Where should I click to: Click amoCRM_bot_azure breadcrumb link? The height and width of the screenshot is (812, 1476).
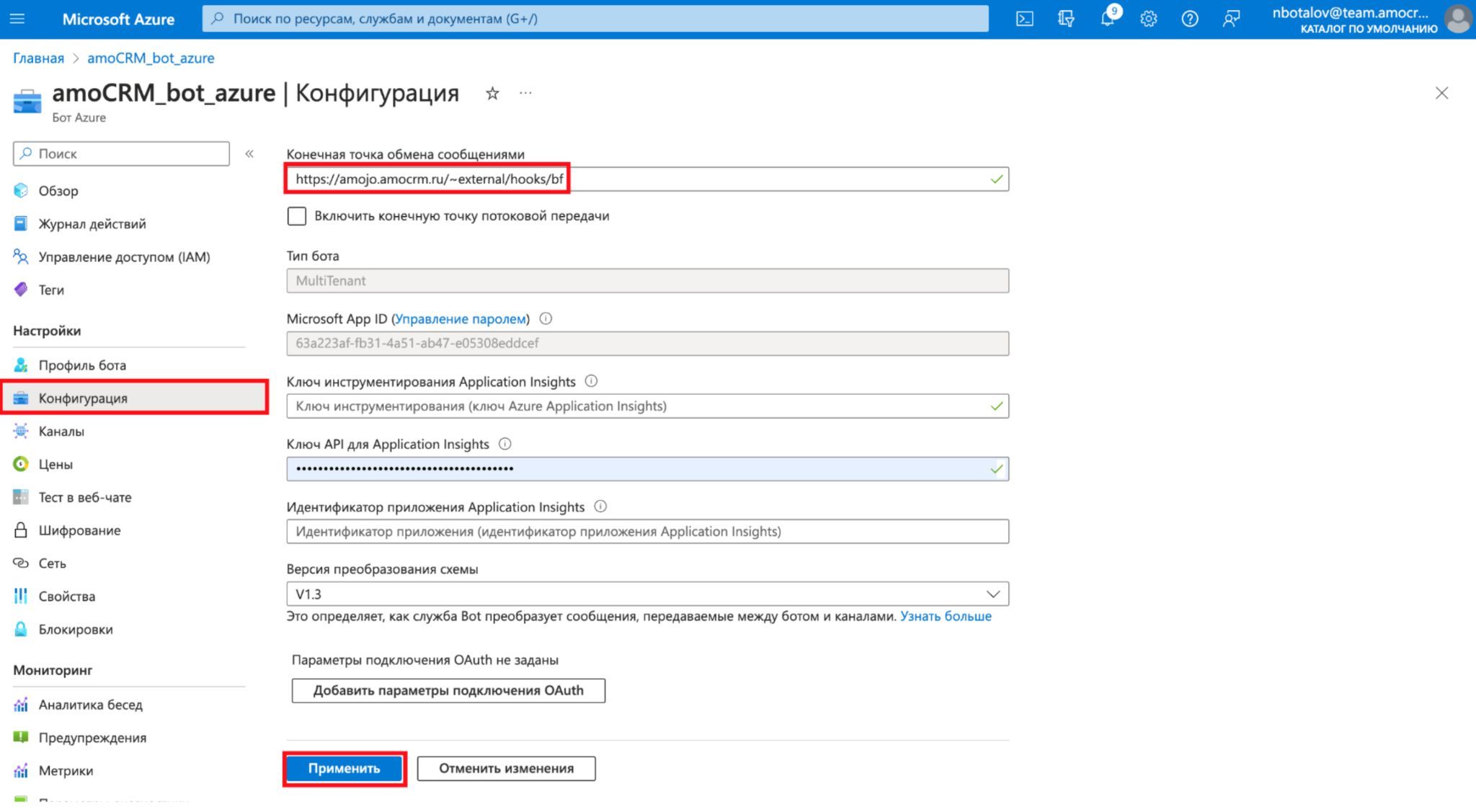(x=151, y=58)
